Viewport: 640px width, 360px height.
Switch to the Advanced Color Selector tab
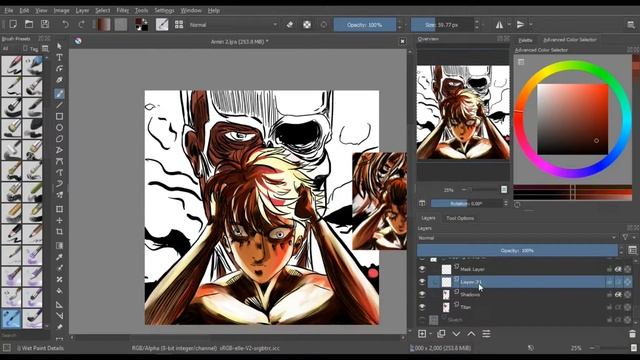(x=570, y=40)
